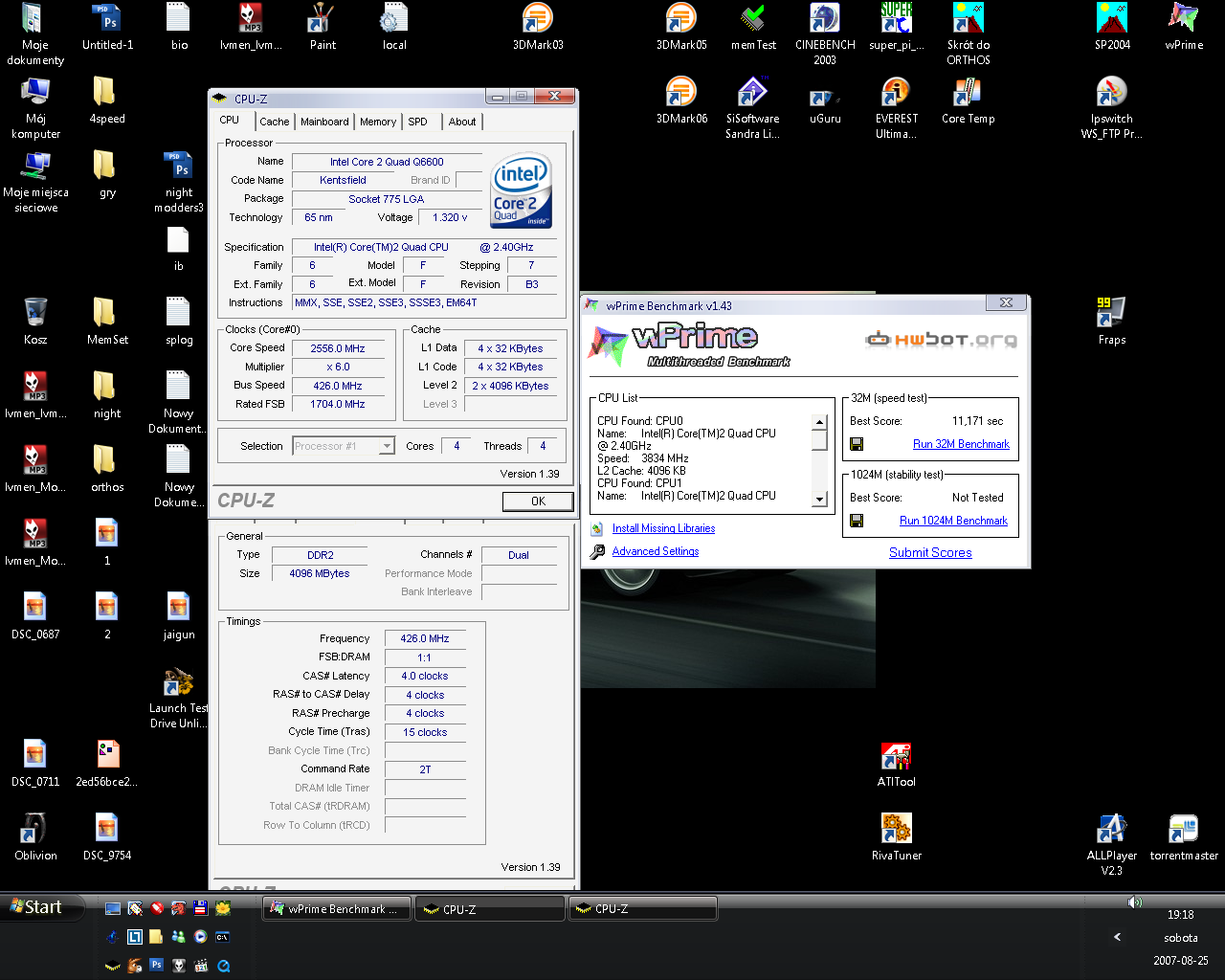Open SiSoftware Sandra shortcut
This screenshot has height=980, width=1225.
pyautogui.click(x=753, y=107)
